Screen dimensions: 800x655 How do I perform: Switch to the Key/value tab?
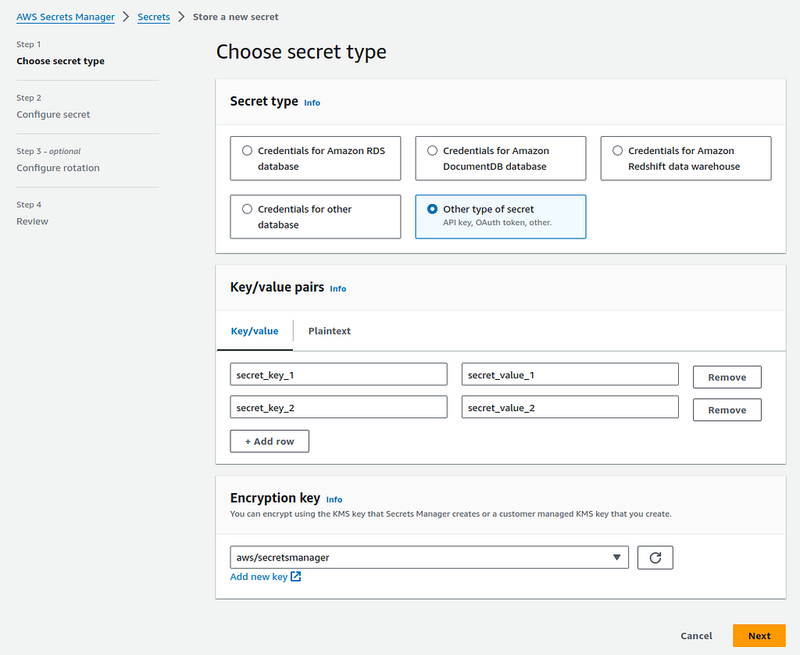[255, 331]
